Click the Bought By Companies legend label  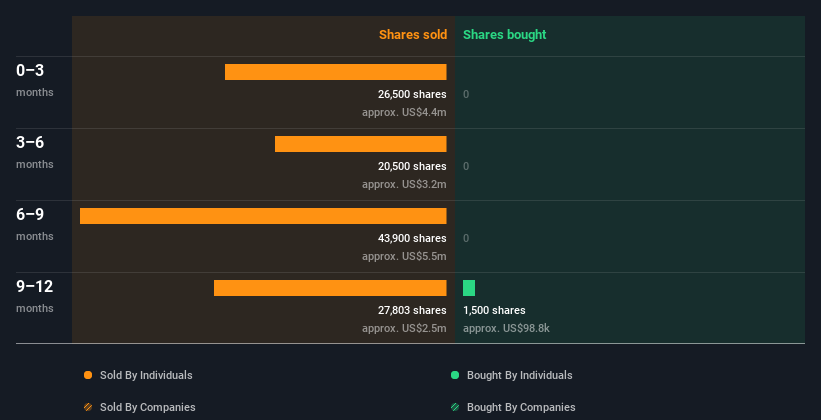[x=521, y=407]
